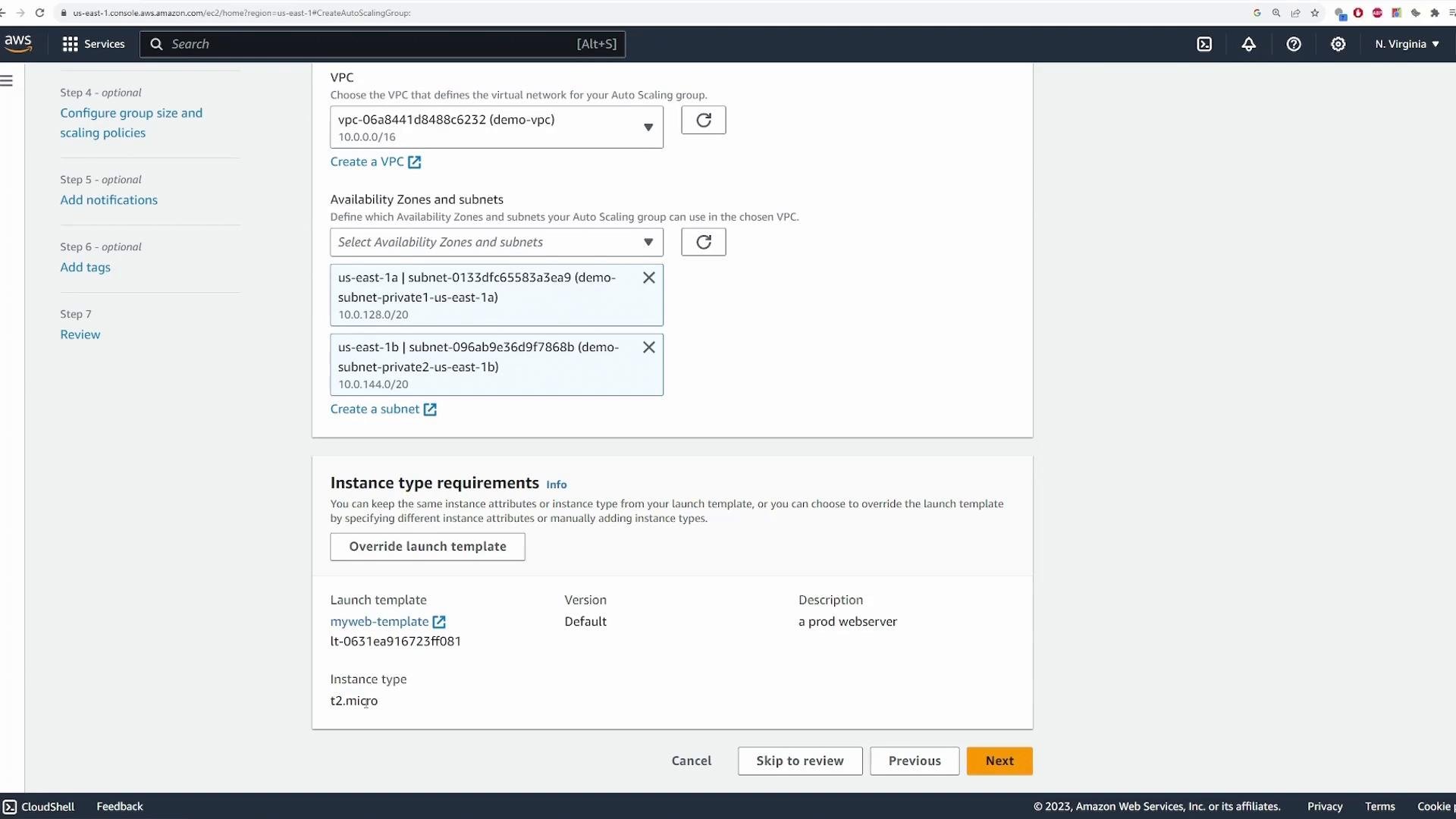The image size is (1456, 819).
Task: Toggle the side navigation hamburger menu
Action: tap(7, 80)
